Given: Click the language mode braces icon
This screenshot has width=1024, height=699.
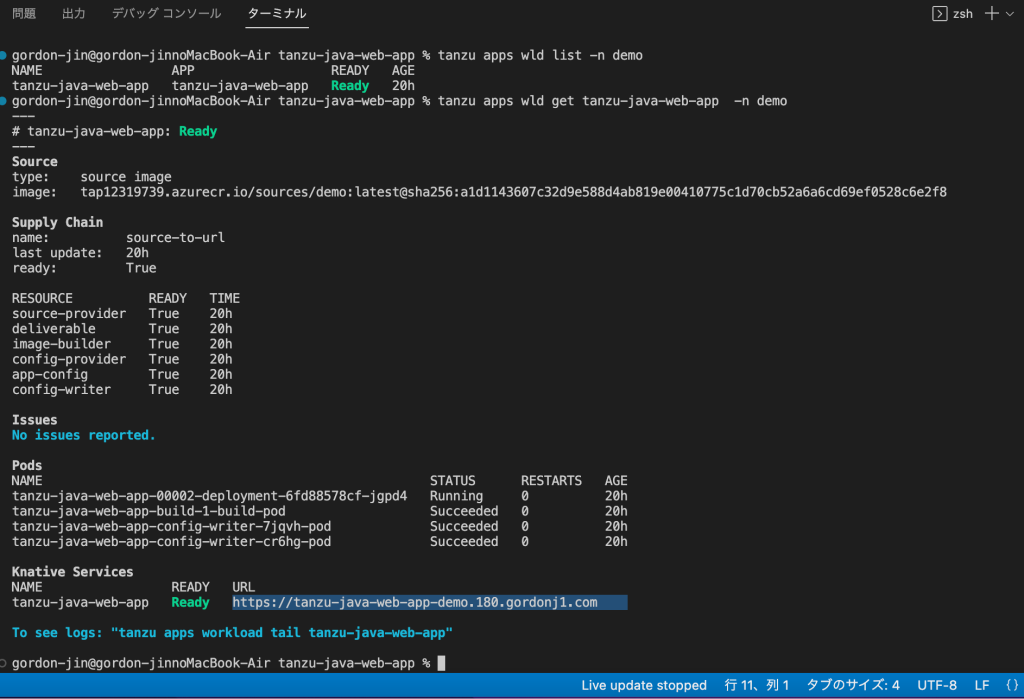Looking at the screenshot, I should point(1011,685).
